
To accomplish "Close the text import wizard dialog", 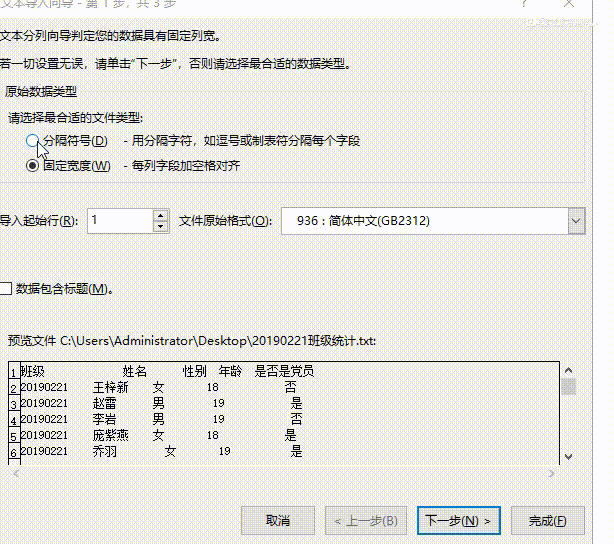I will coord(569,4).
